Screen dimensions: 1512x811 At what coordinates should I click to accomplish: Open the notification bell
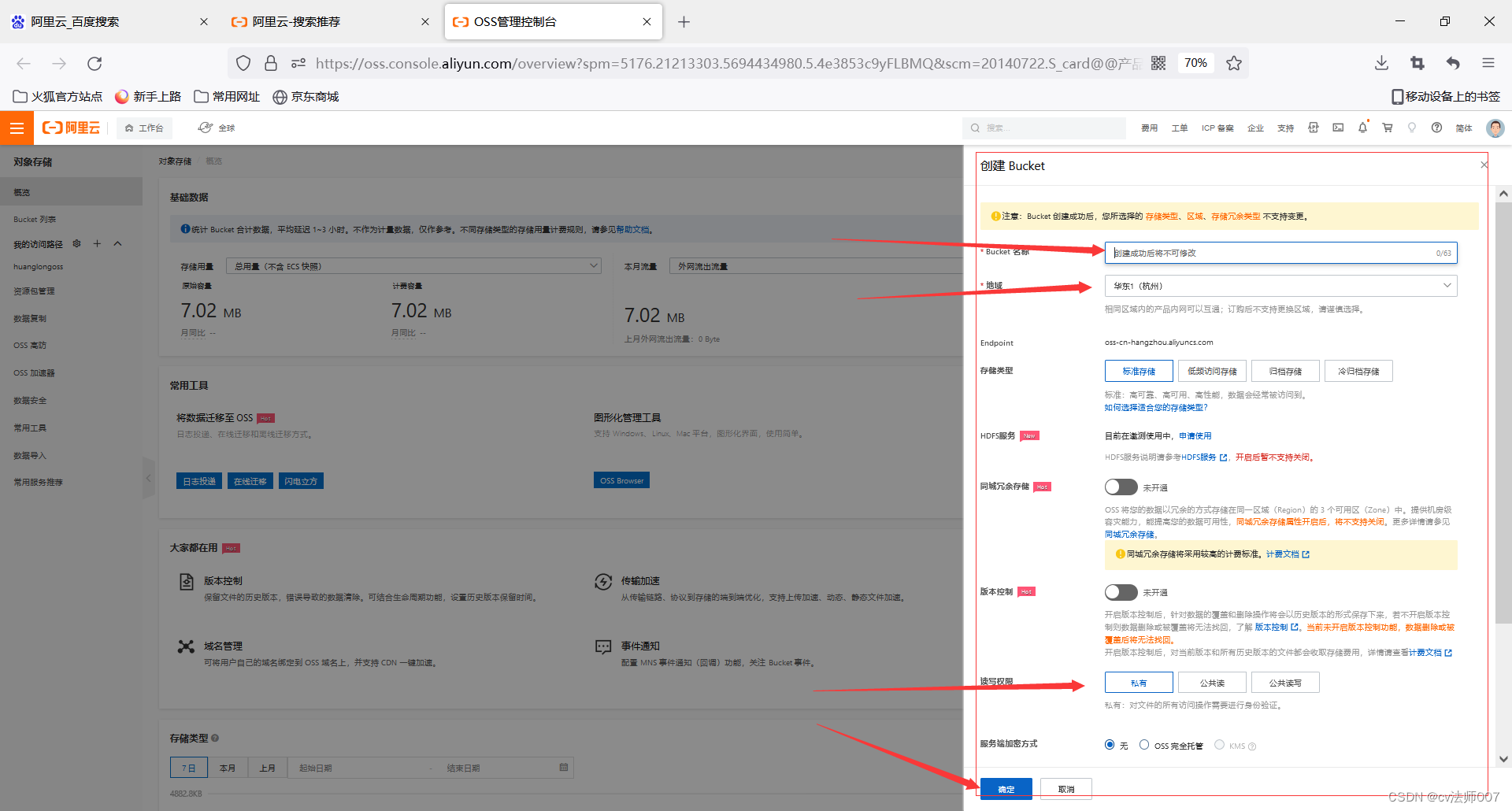point(1362,128)
